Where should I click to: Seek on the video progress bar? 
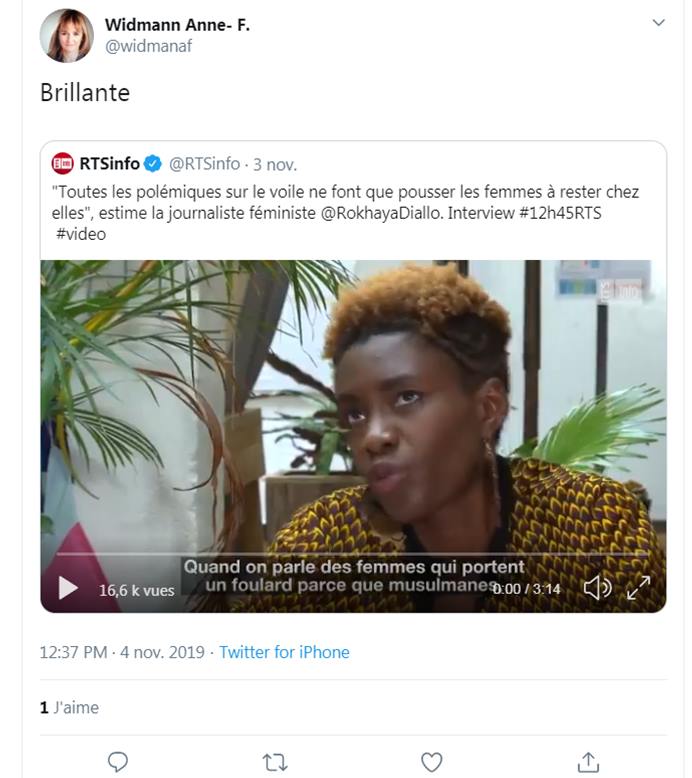coord(350,552)
